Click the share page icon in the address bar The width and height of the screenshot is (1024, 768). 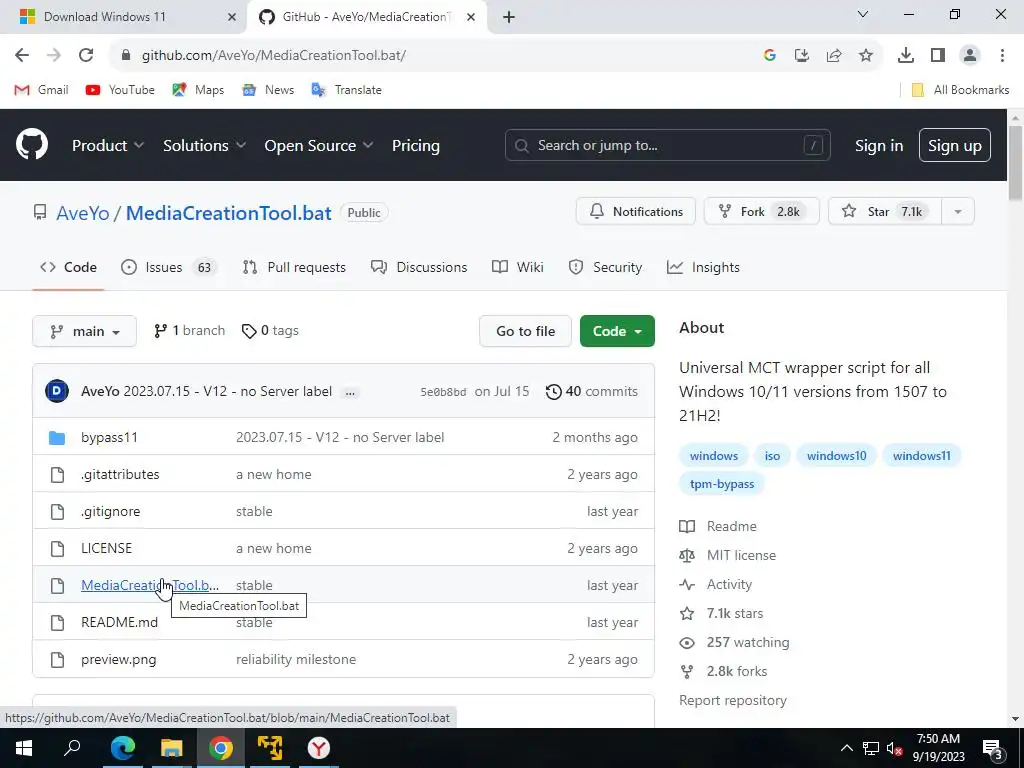tap(834, 56)
